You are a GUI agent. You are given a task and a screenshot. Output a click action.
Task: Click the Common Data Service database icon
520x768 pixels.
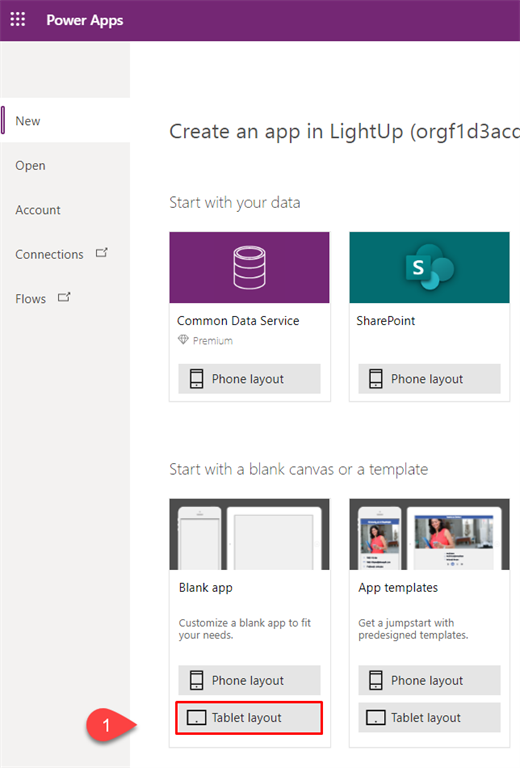249,268
